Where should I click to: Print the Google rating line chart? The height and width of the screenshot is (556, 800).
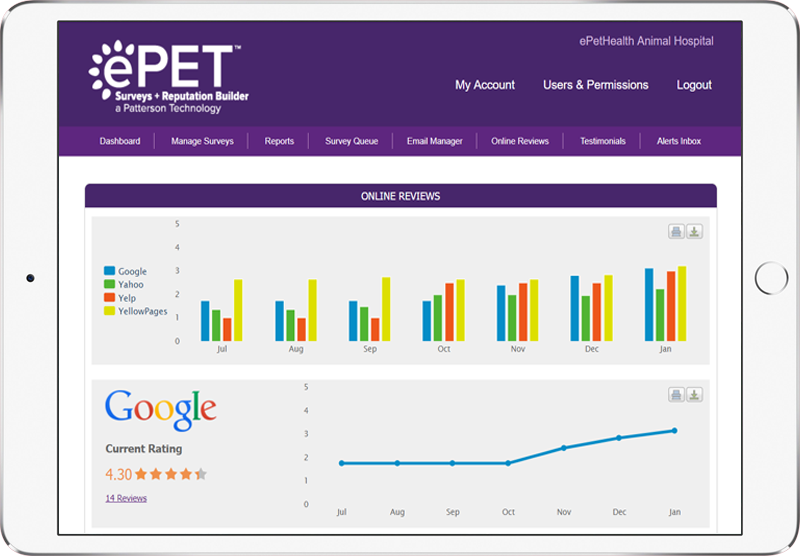[676, 394]
